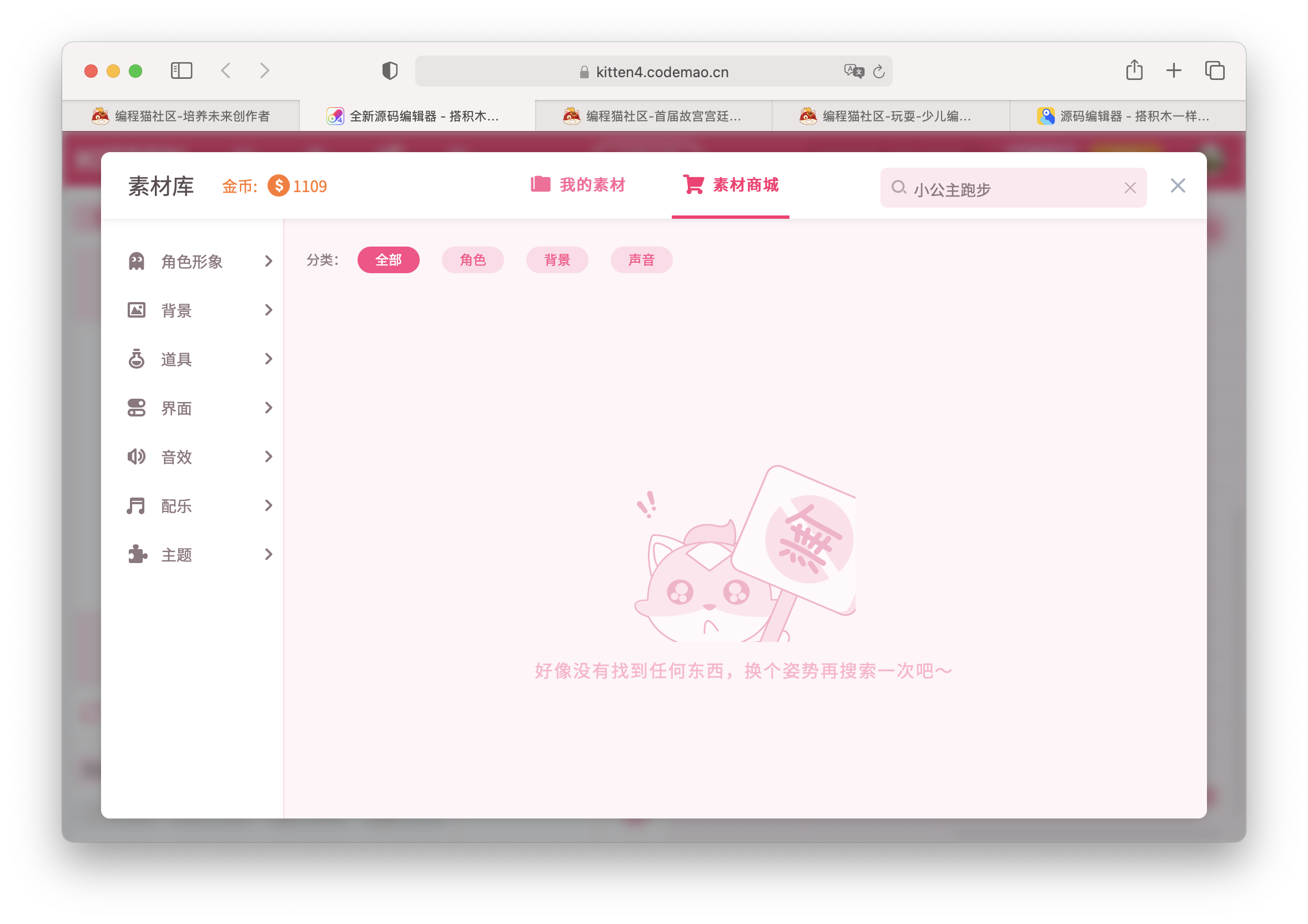
Task: Click the 主题 category label
Action: pyautogui.click(x=177, y=555)
